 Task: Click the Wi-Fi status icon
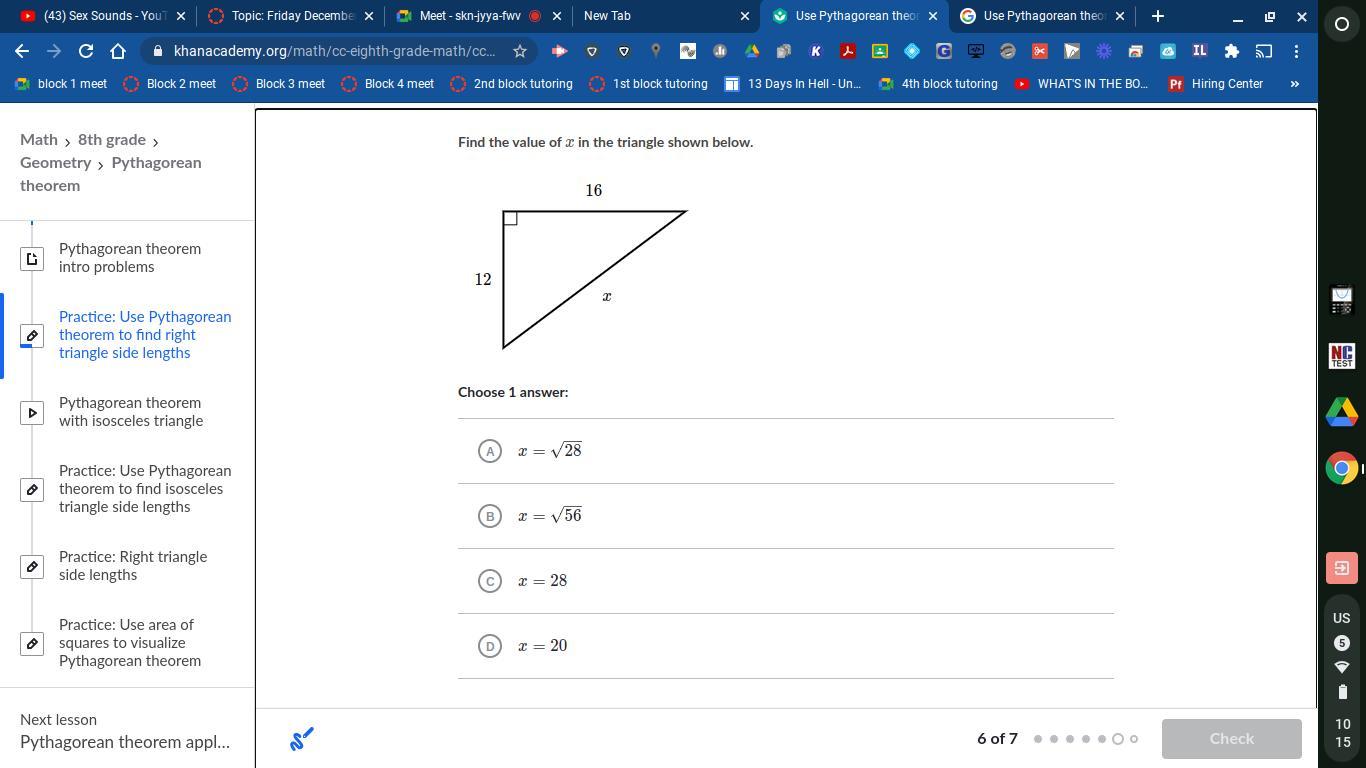(1342, 667)
